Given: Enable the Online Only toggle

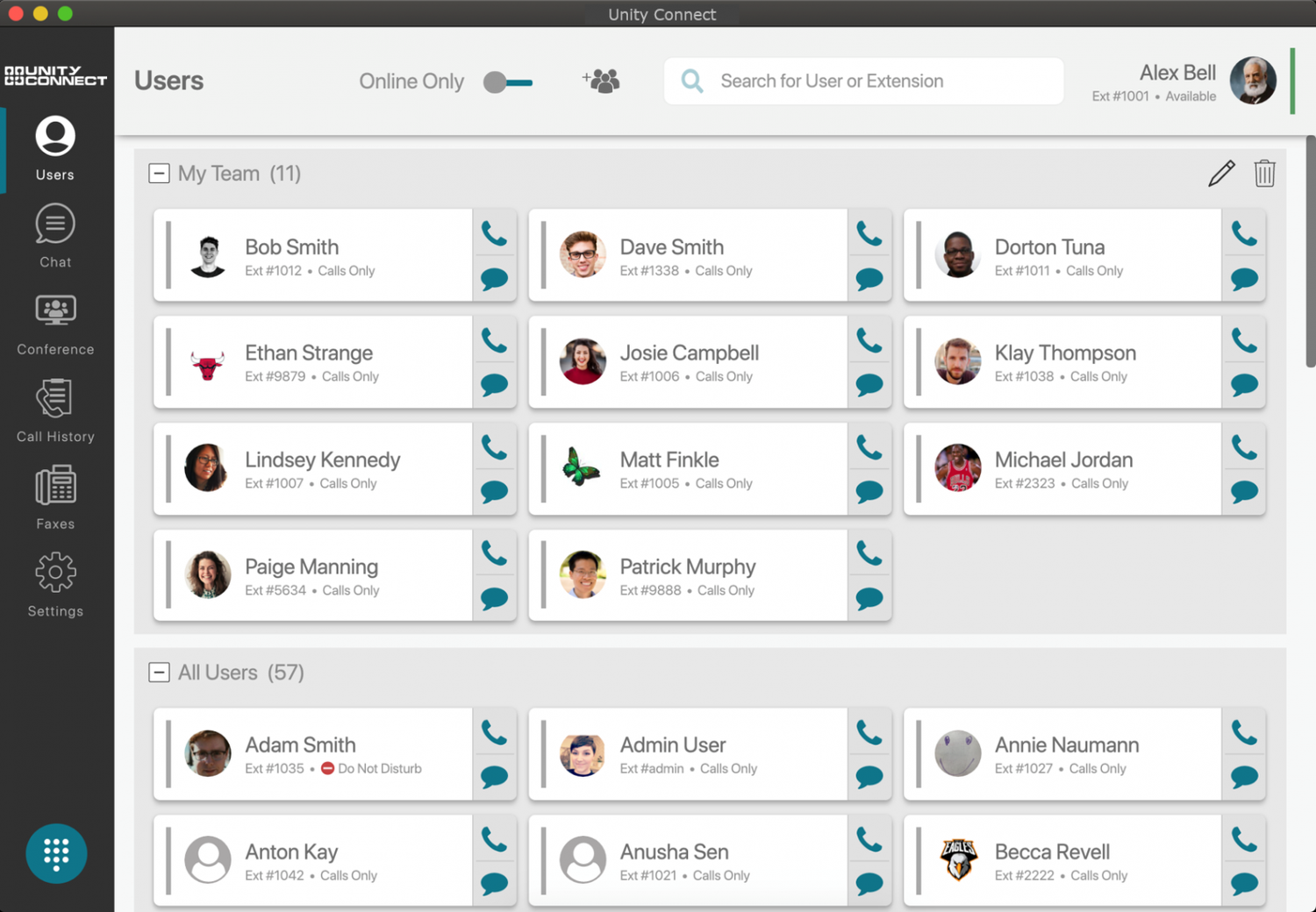Looking at the screenshot, I should (508, 82).
